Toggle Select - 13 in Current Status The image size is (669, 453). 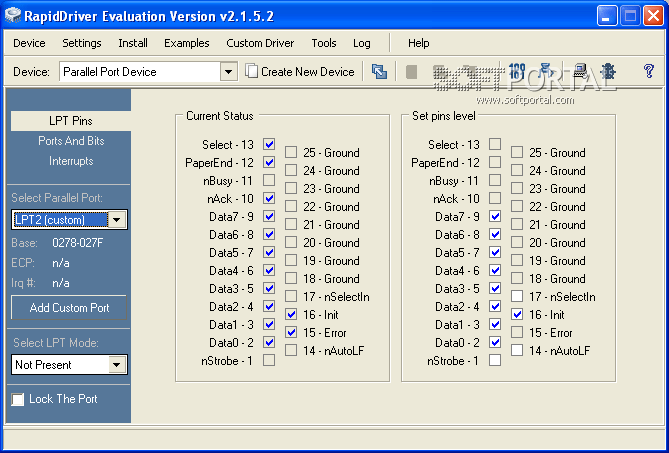pos(269,144)
